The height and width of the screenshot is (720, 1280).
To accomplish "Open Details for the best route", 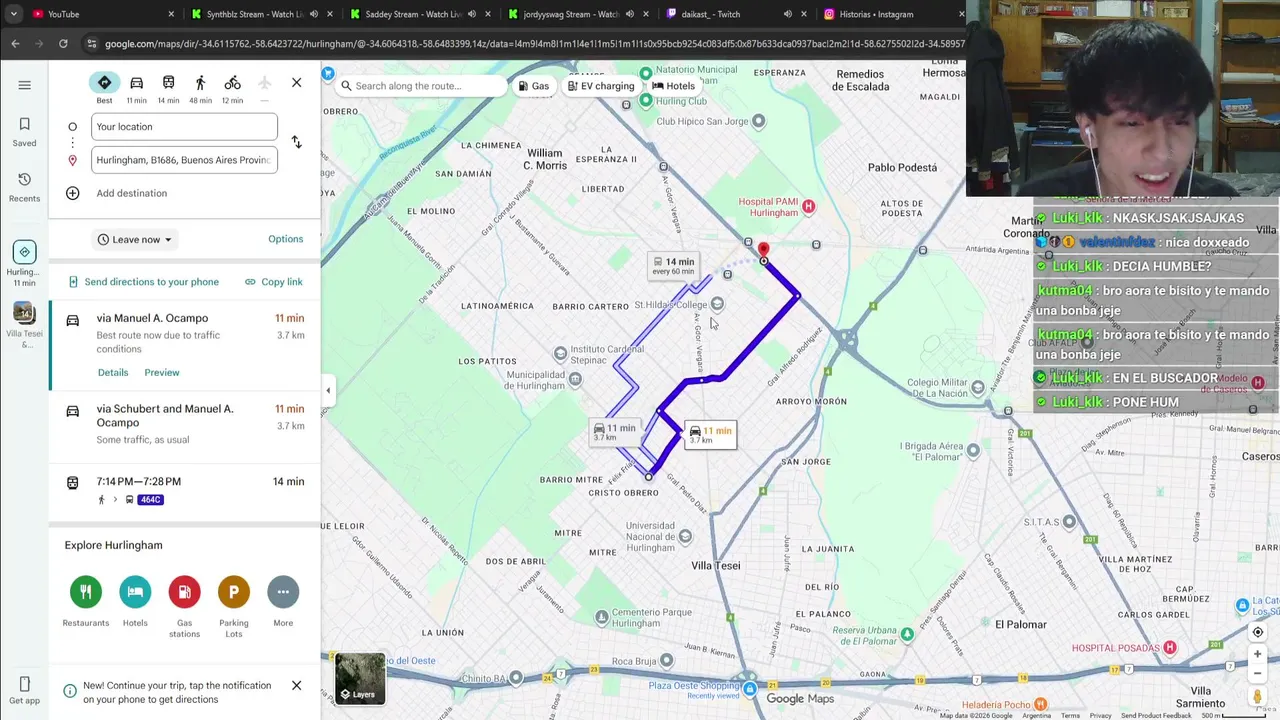I will click(113, 372).
